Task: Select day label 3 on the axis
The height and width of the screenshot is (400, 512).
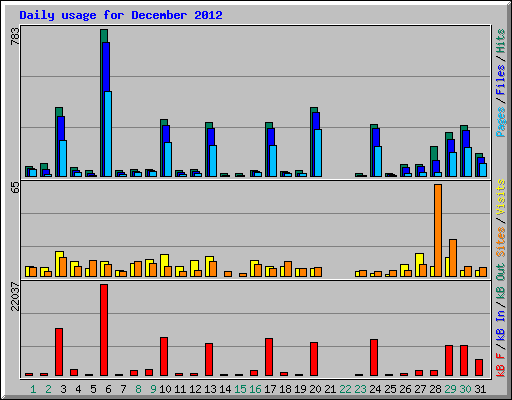Action: coord(63,389)
